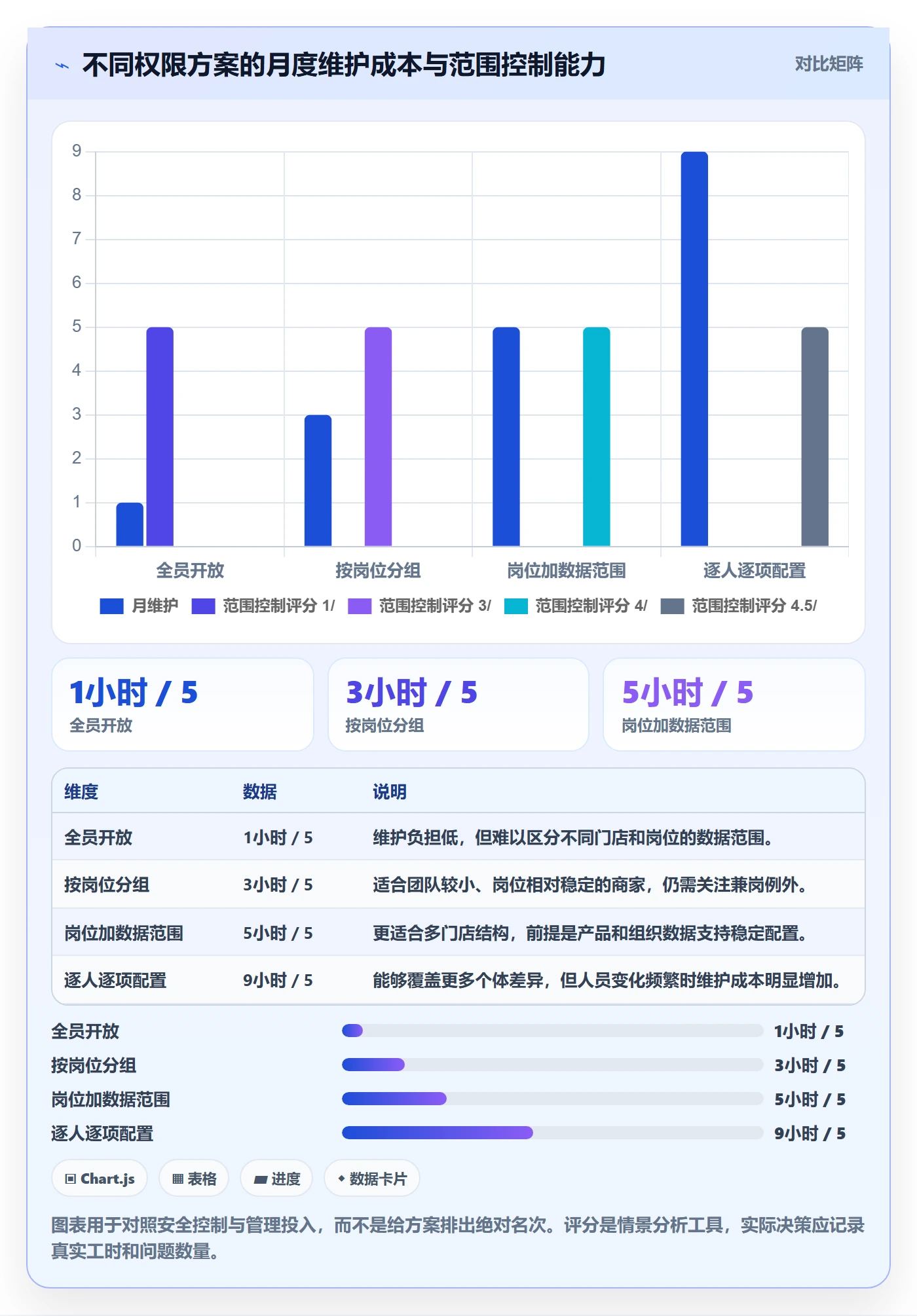The image size is (917, 1316).
Task: Click the 月维护 bar for 按岗位分组
Action: tap(318, 480)
